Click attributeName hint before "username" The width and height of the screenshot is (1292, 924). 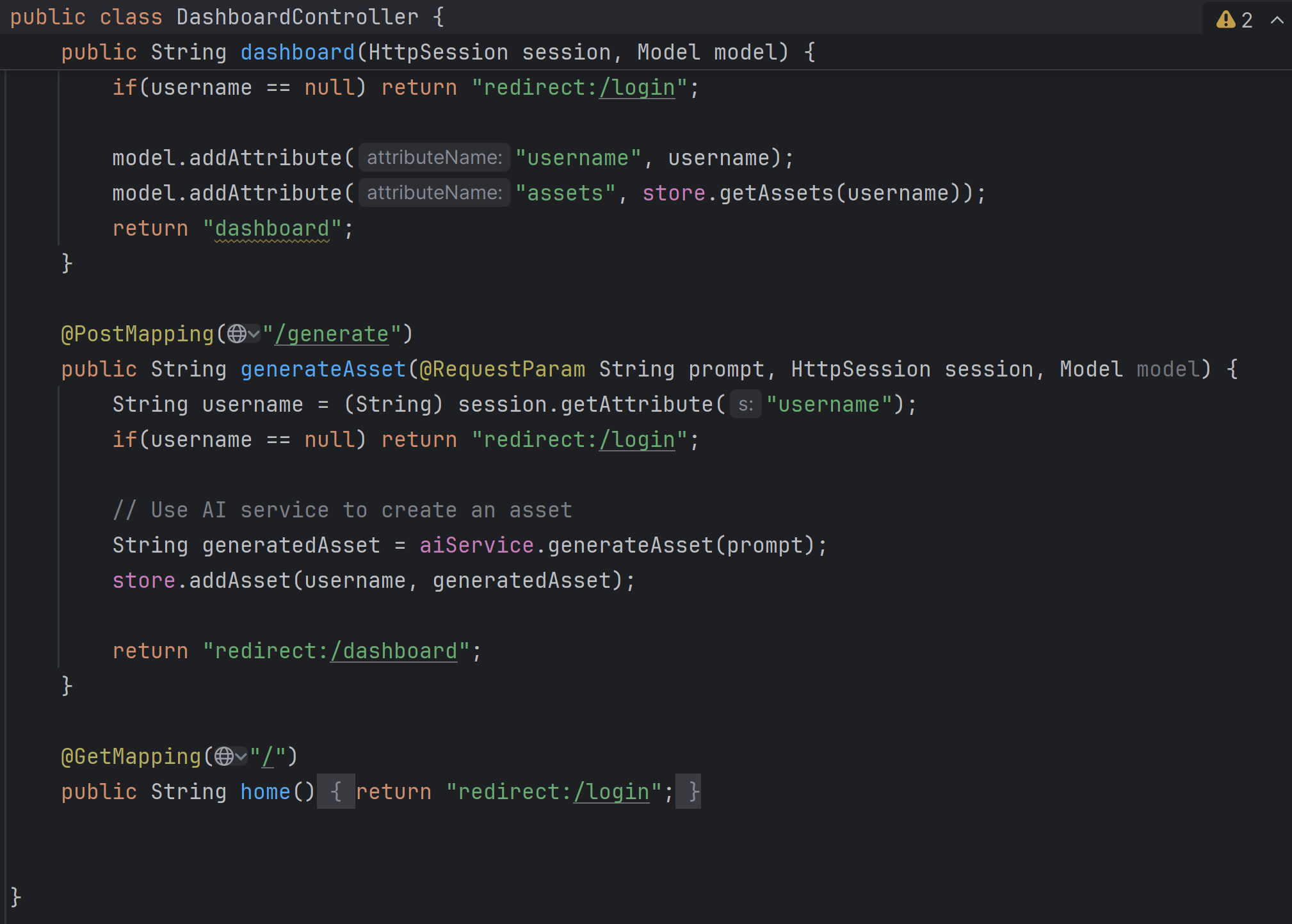(x=434, y=158)
